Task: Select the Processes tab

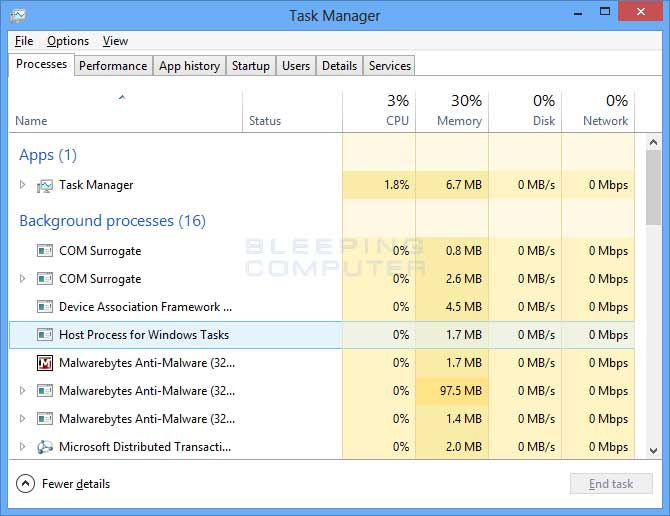Action: click(x=41, y=64)
